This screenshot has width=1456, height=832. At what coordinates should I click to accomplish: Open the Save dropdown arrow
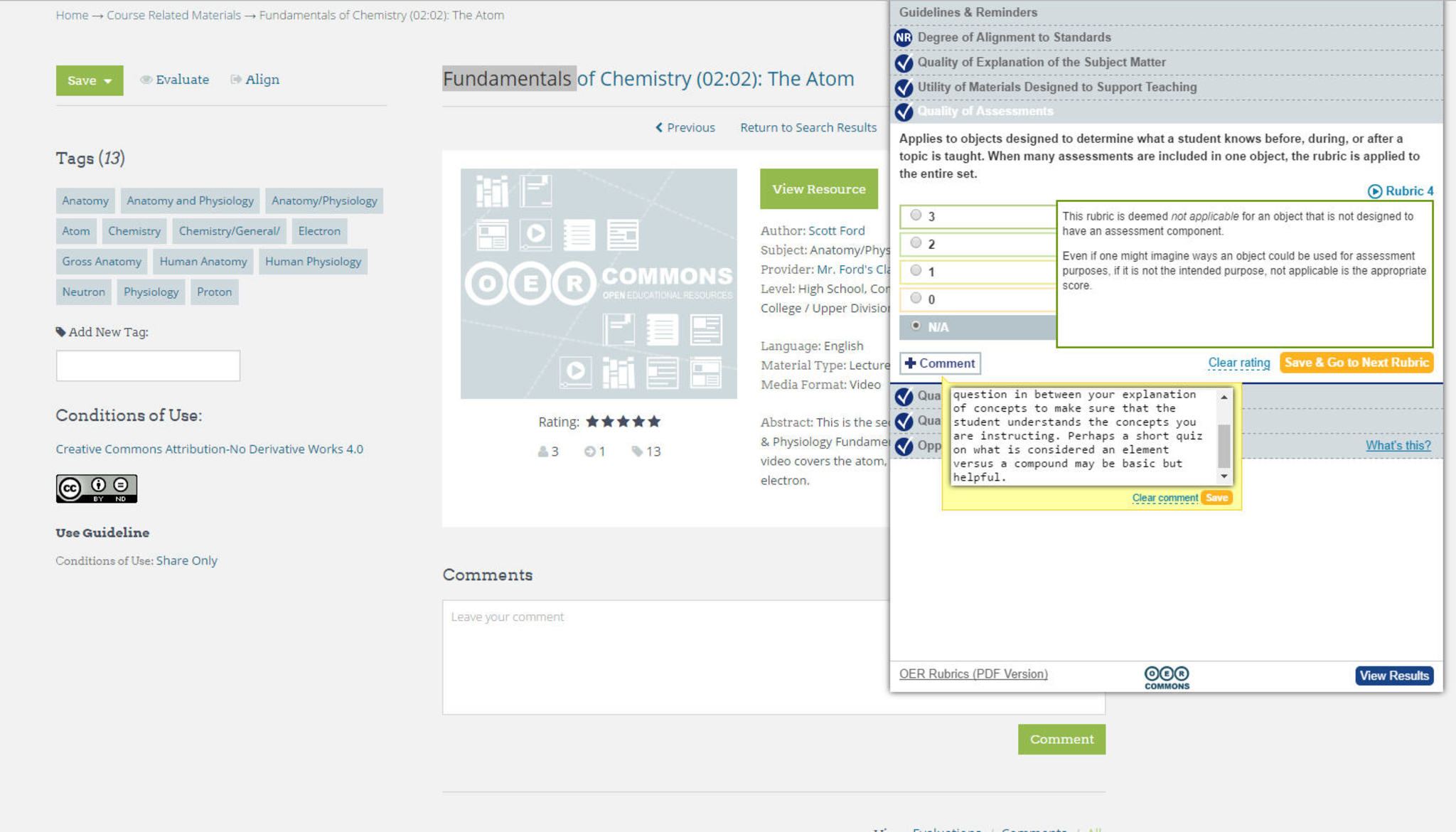pos(108,81)
